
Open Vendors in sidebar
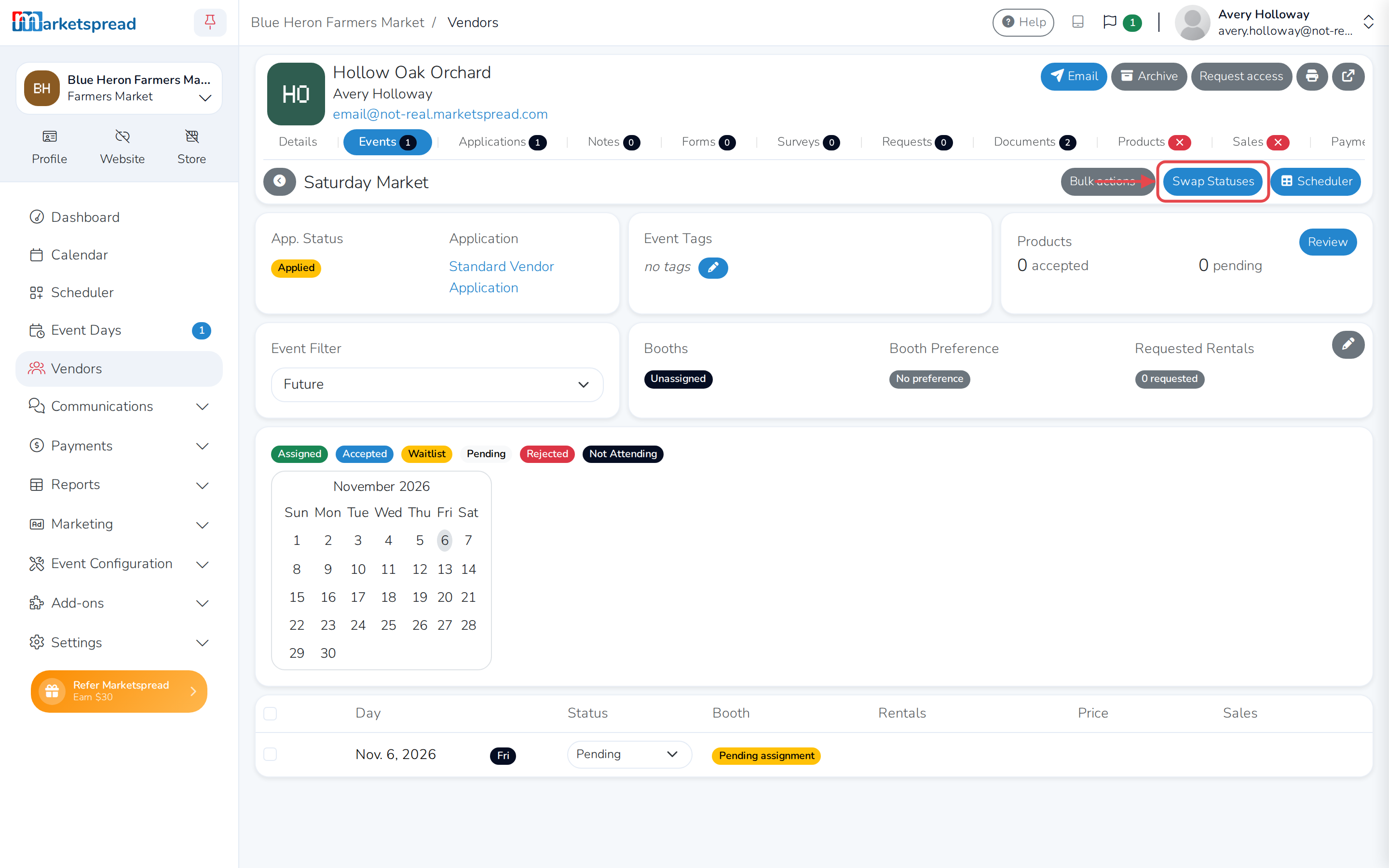click(120, 368)
